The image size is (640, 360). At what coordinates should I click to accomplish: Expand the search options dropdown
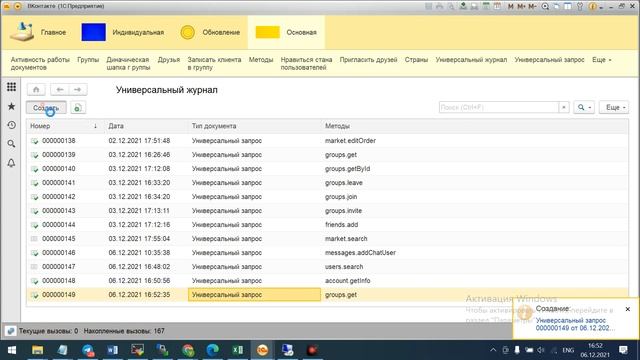(584, 107)
